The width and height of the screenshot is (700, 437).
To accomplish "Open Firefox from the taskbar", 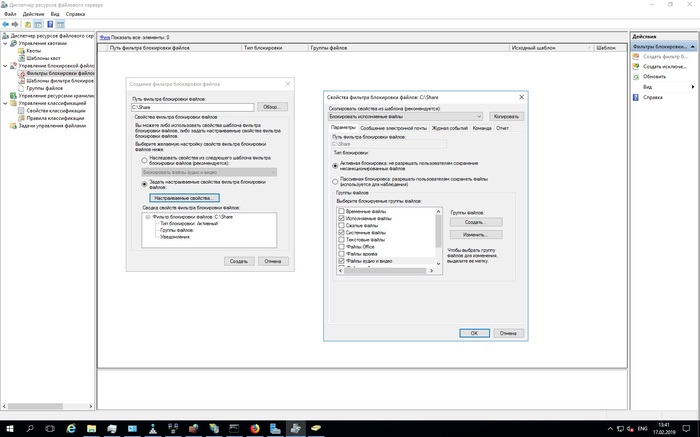I will click(x=254, y=428).
